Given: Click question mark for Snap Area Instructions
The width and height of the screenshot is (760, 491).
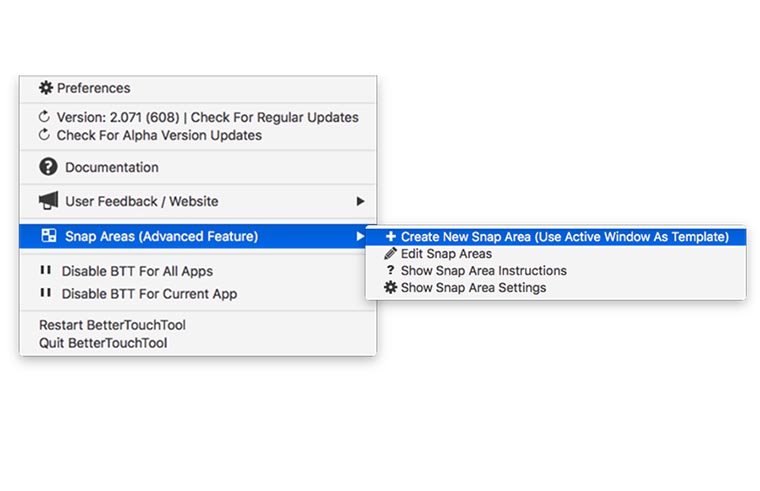Looking at the screenshot, I should 390,270.
